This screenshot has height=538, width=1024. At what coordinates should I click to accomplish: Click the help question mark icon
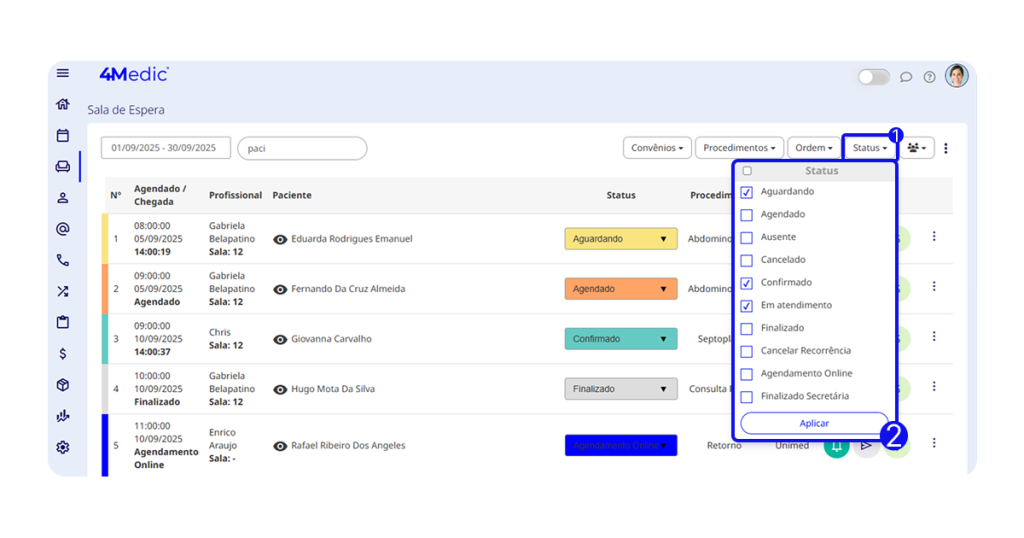point(929,77)
